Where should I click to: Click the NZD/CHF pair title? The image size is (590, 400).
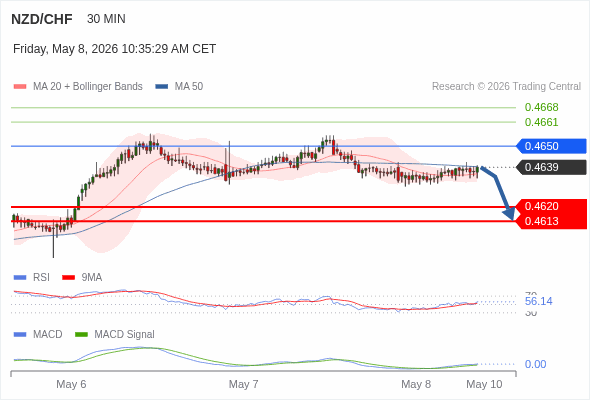tap(42, 19)
